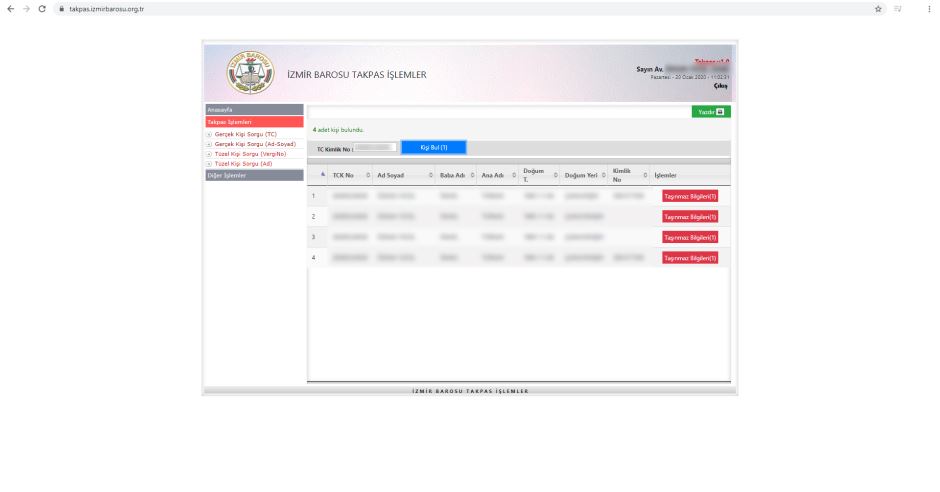Open the media control icon beside the star
The image size is (940, 492).
click(898, 9)
